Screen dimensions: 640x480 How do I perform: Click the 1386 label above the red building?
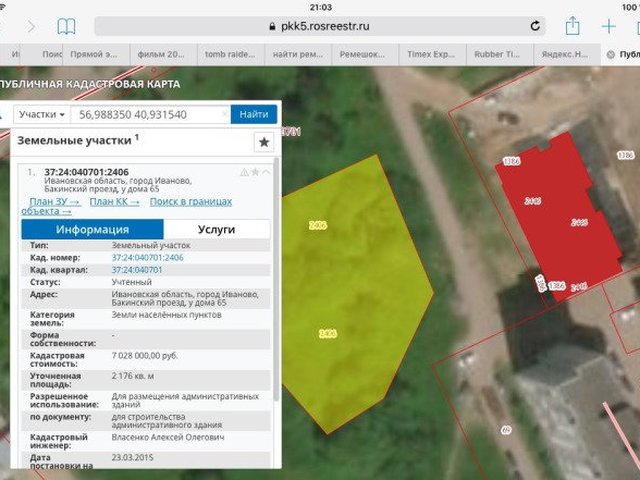click(511, 161)
